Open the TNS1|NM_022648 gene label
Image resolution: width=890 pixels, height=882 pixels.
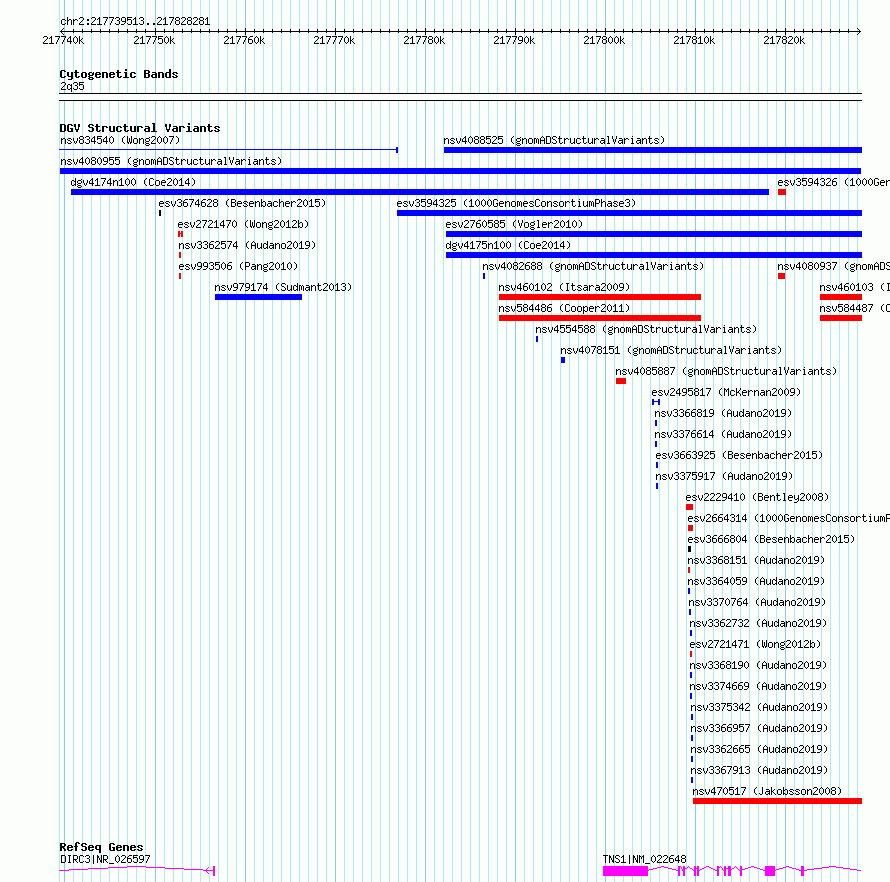pyautogui.click(x=644, y=859)
